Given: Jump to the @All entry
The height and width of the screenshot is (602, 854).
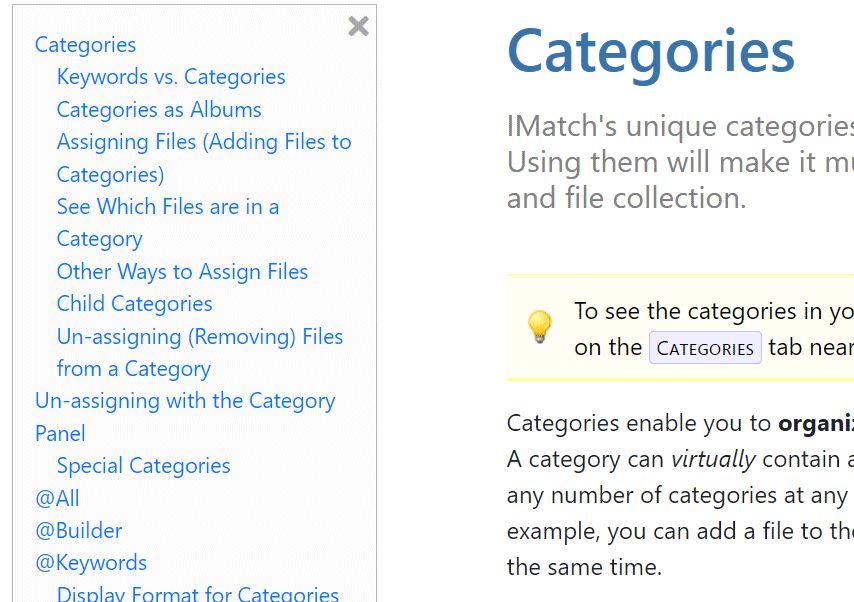Looking at the screenshot, I should pos(57,498).
